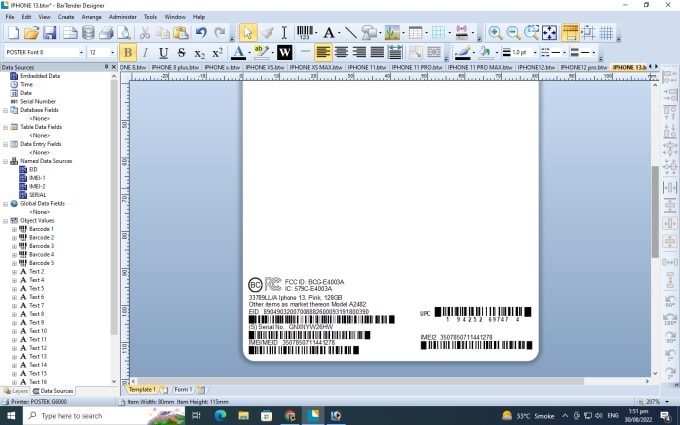Click the fill color paint bucket swatch
This screenshot has width=680, height=425.
tap(486, 52)
